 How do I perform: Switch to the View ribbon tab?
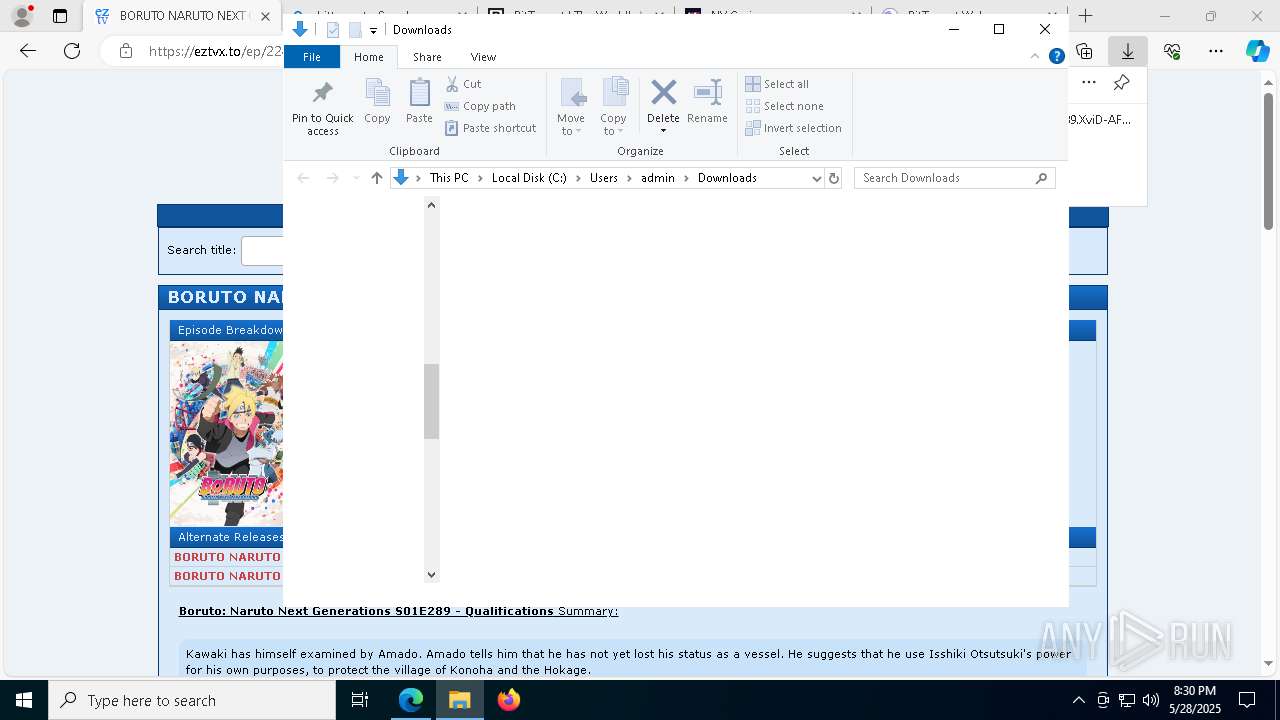point(483,57)
